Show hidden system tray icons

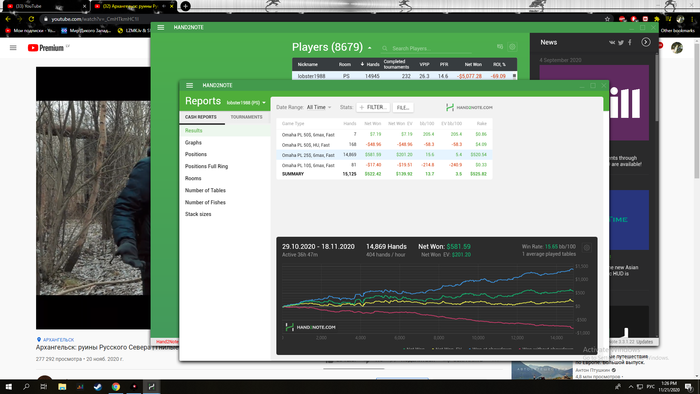[x=631, y=387]
